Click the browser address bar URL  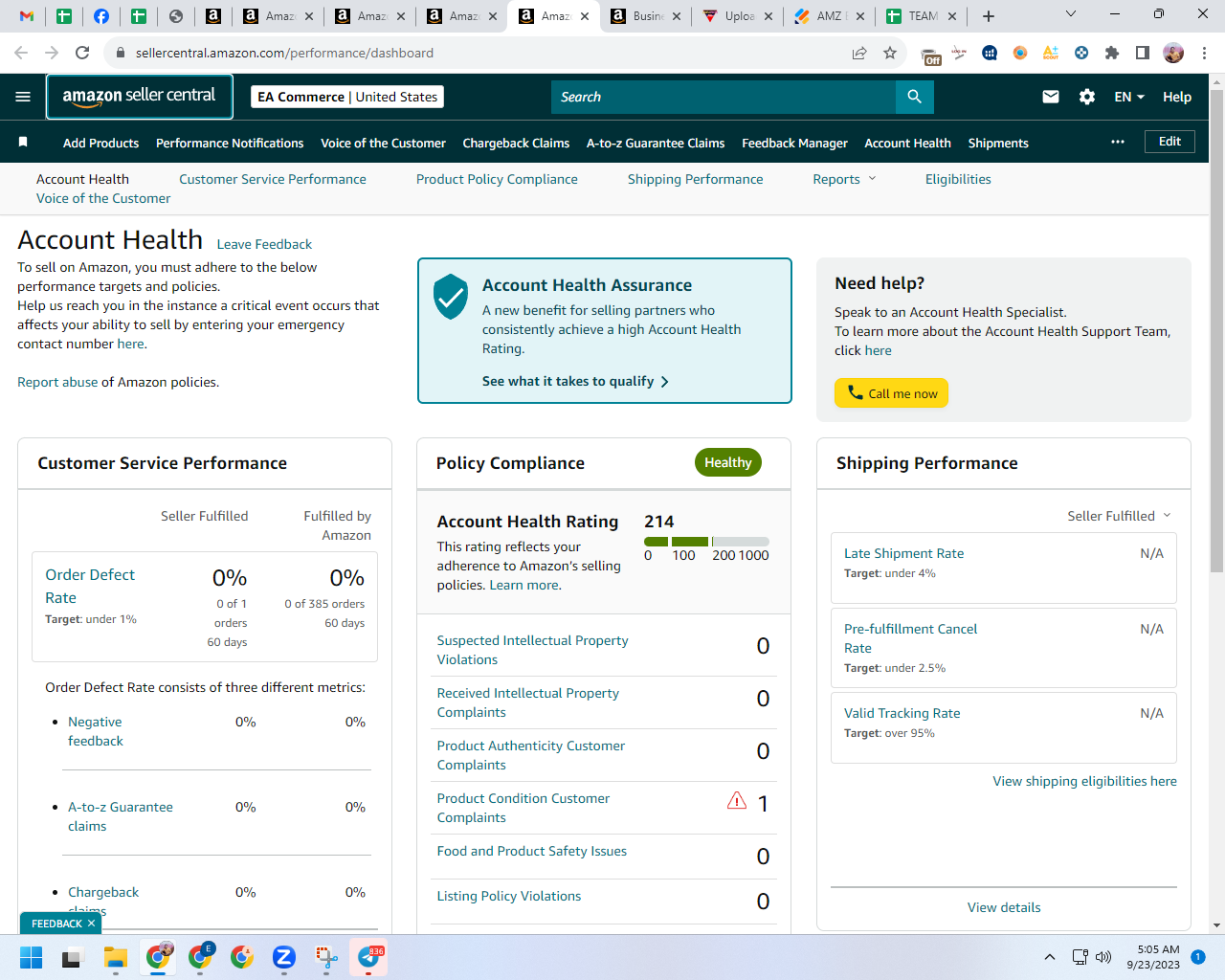pyautogui.click(x=284, y=53)
